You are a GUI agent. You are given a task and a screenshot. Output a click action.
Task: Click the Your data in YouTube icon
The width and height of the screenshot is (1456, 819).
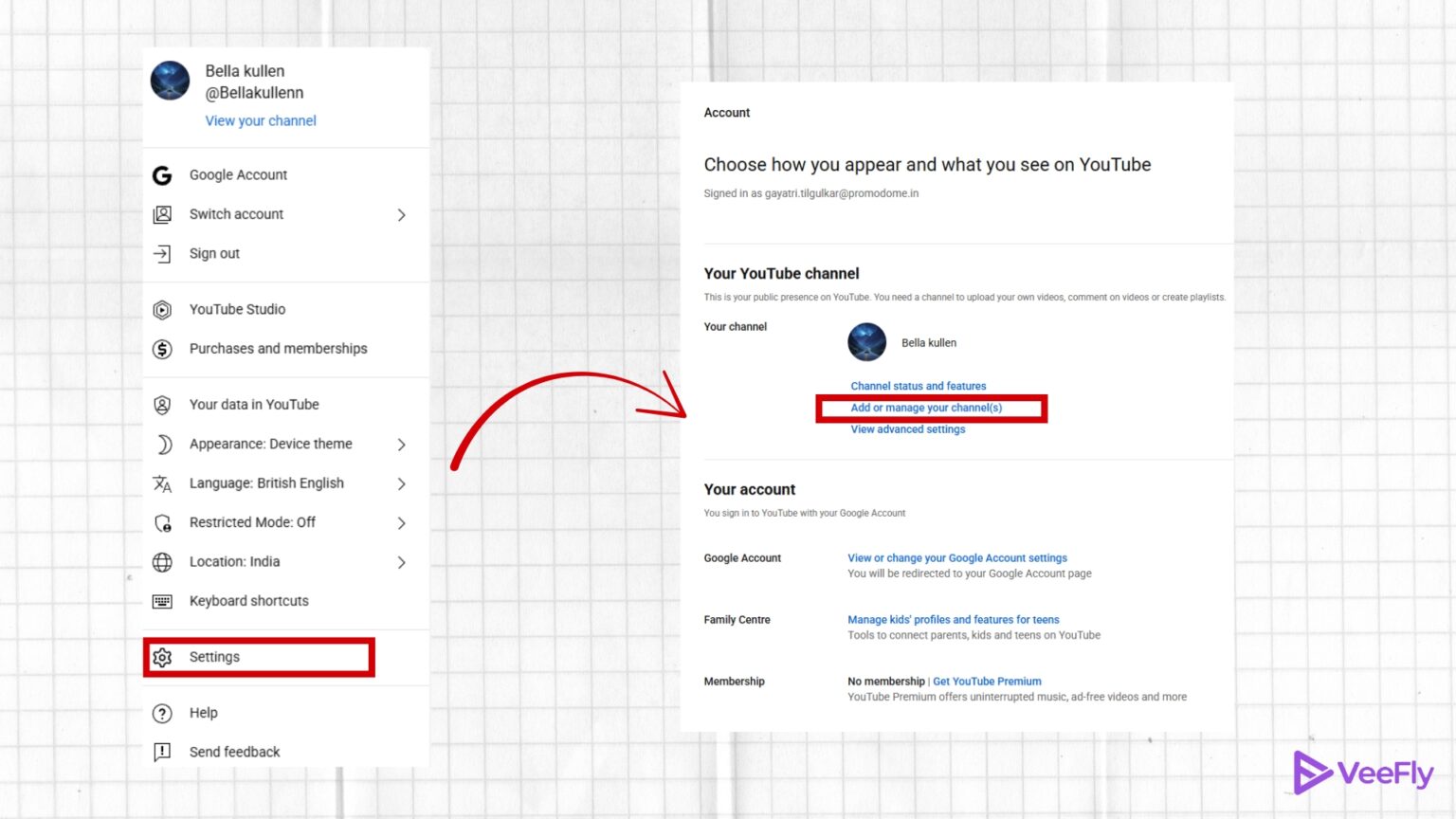click(162, 404)
